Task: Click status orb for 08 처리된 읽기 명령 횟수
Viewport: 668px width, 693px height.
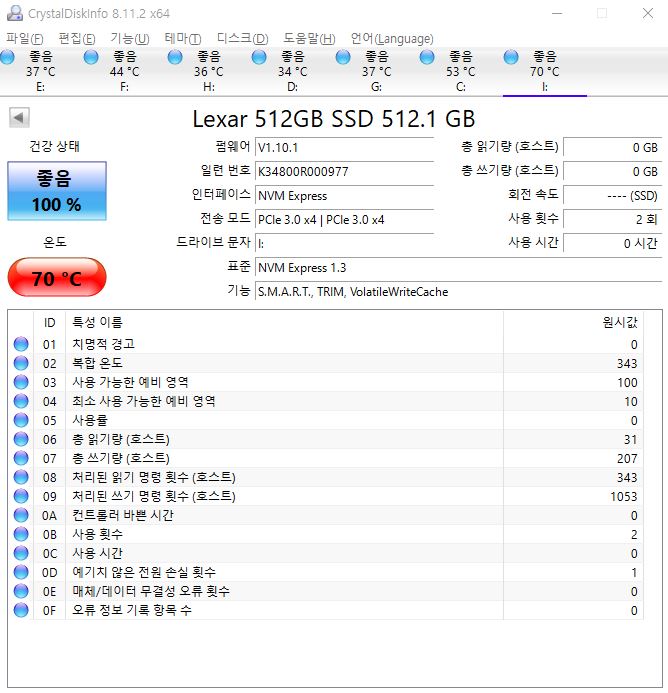Action: [x=21, y=477]
